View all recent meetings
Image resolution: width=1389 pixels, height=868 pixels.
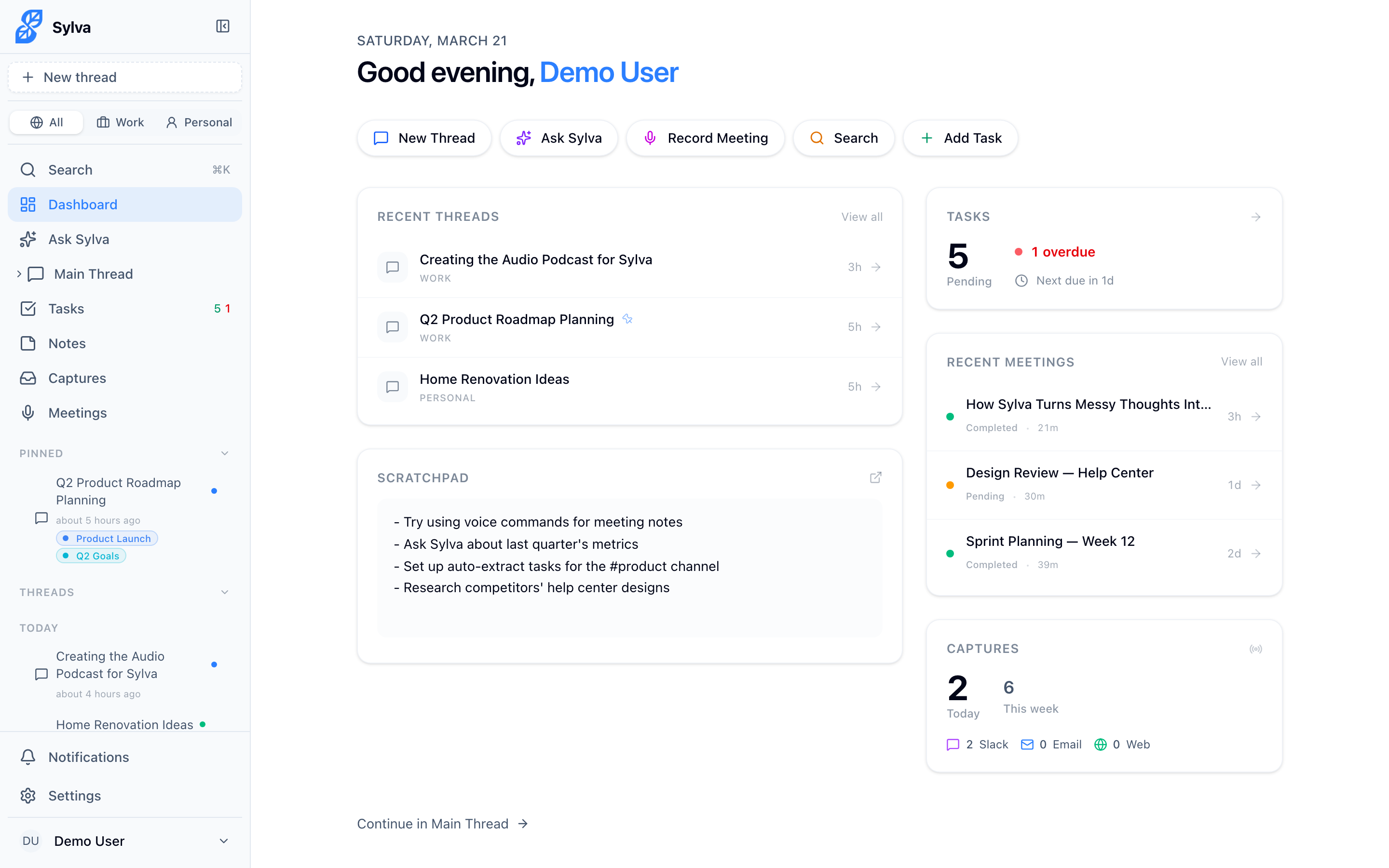point(1241,362)
